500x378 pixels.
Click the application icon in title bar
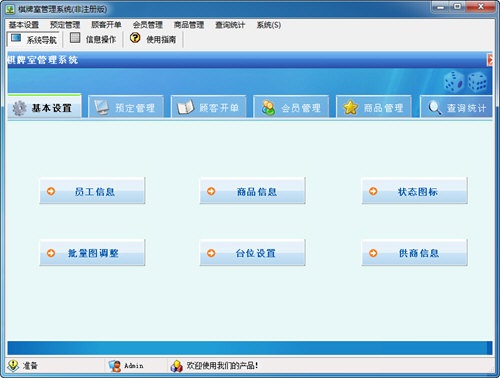10,9
